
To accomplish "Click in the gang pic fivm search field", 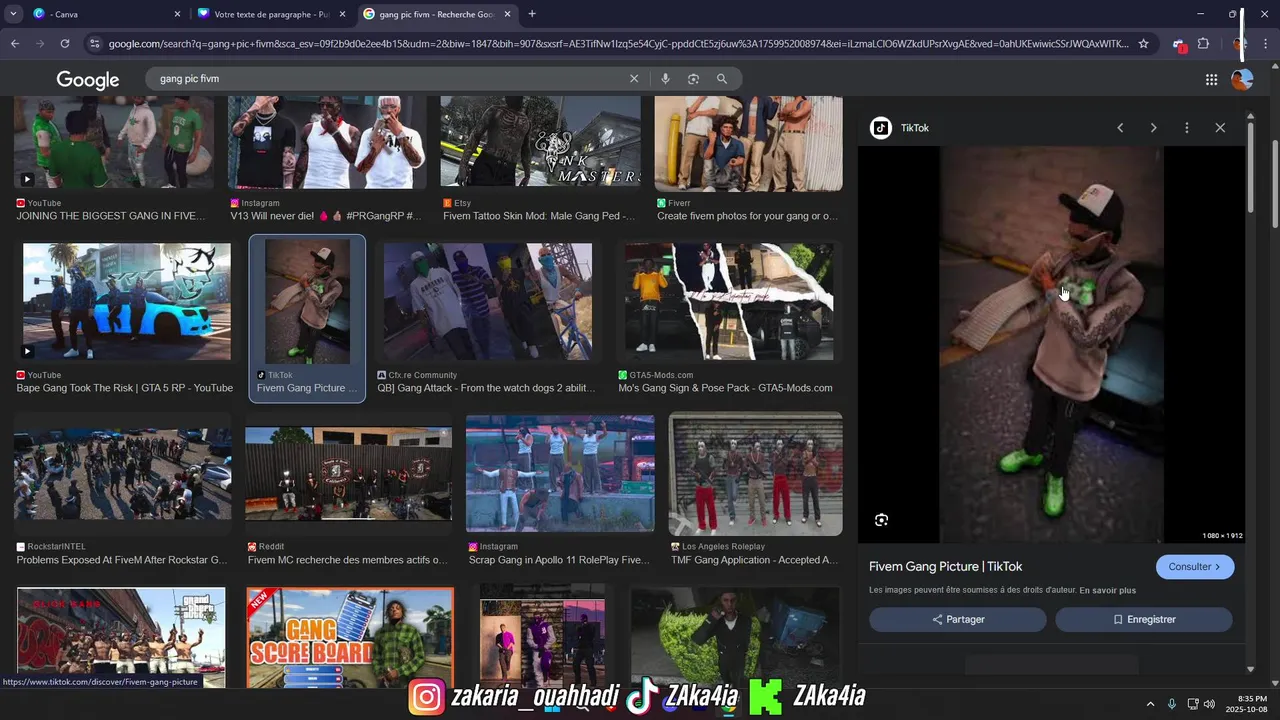I will click(390, 79).
